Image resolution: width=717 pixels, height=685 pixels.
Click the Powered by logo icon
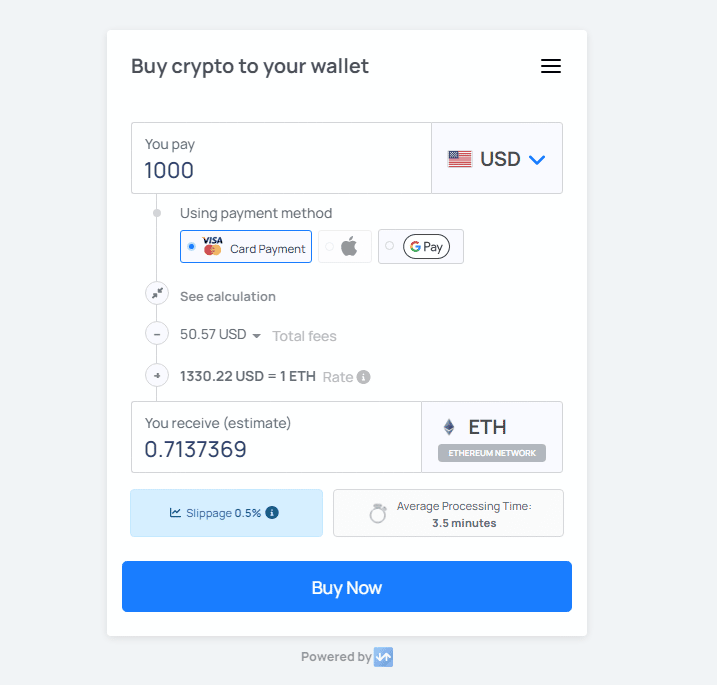384,657
